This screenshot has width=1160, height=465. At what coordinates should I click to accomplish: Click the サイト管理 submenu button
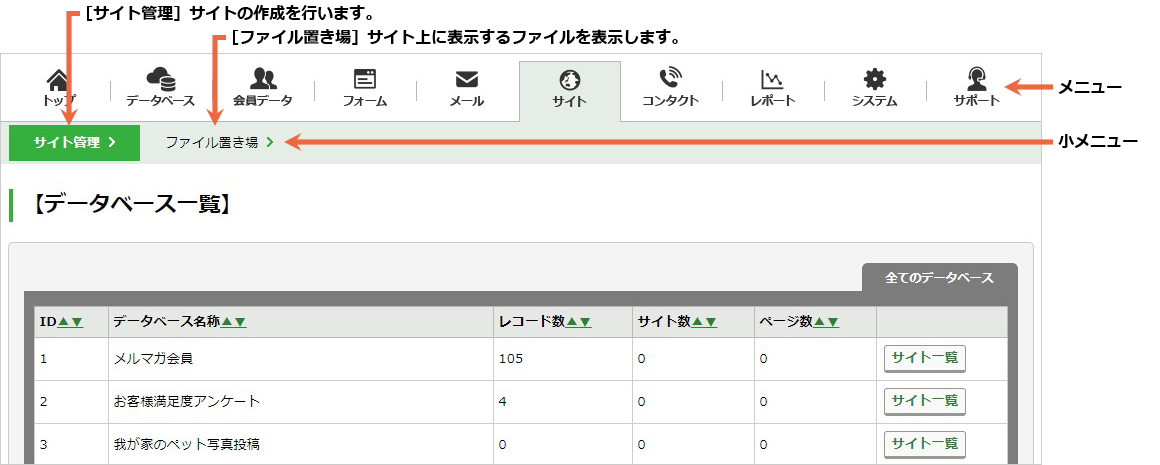click(74, 143)
